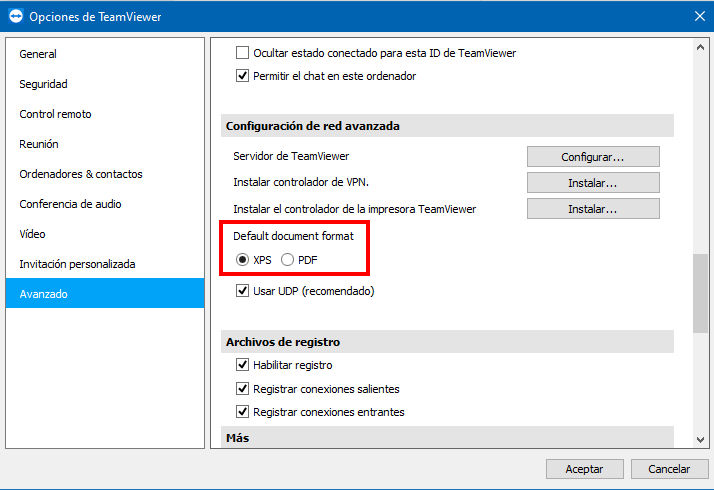Select the XPS document format option

click(242, 260)
